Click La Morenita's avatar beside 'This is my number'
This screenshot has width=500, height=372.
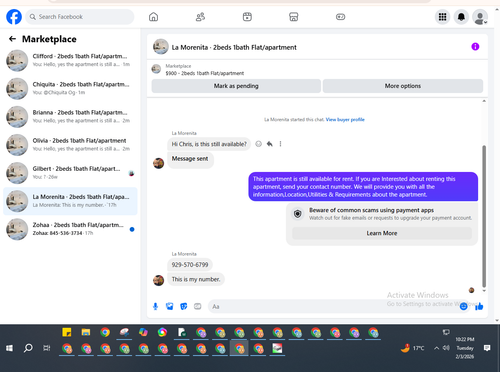pyautogui.click(x=158, y=280)
